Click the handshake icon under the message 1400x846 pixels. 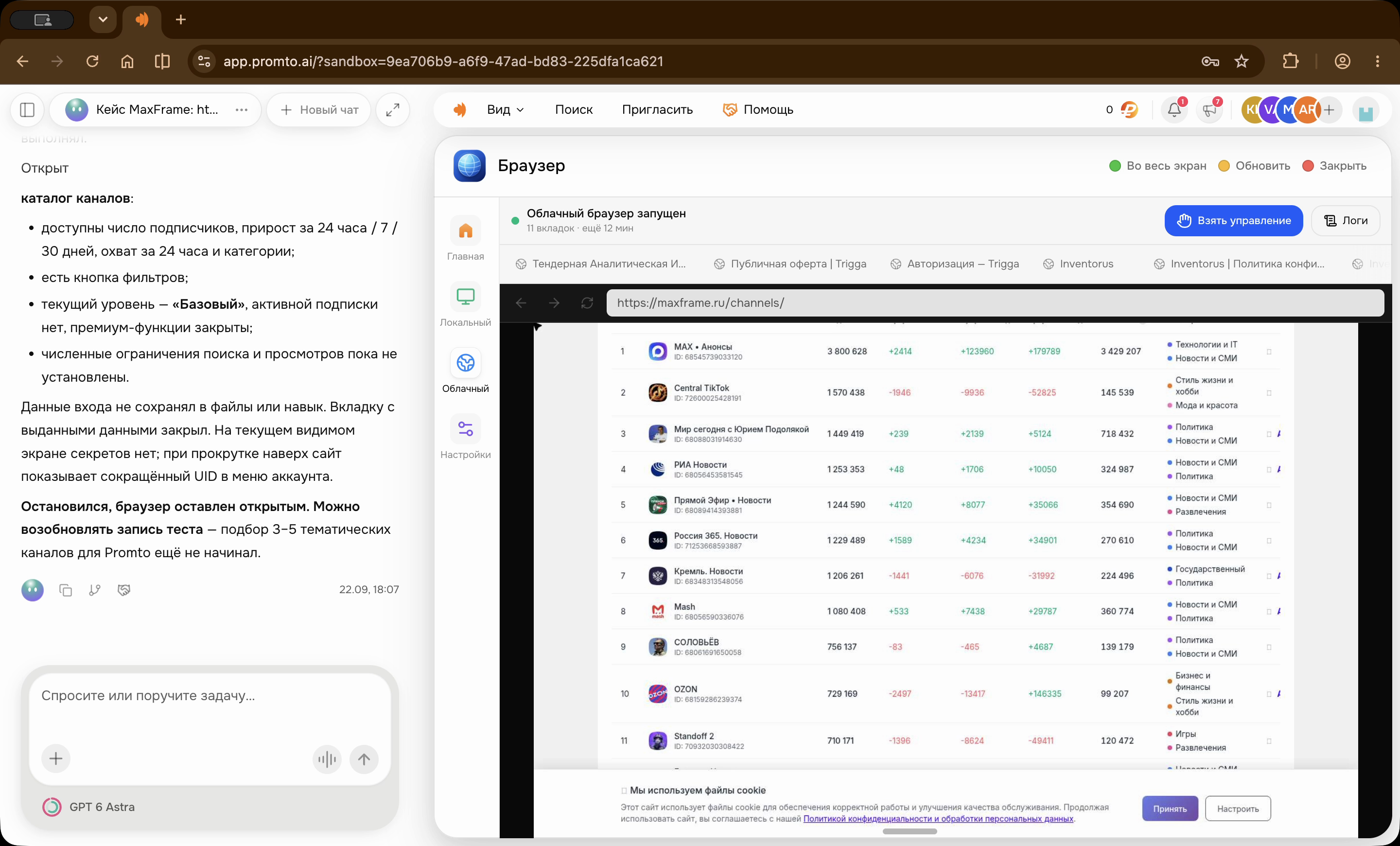(x=124, y=590)
